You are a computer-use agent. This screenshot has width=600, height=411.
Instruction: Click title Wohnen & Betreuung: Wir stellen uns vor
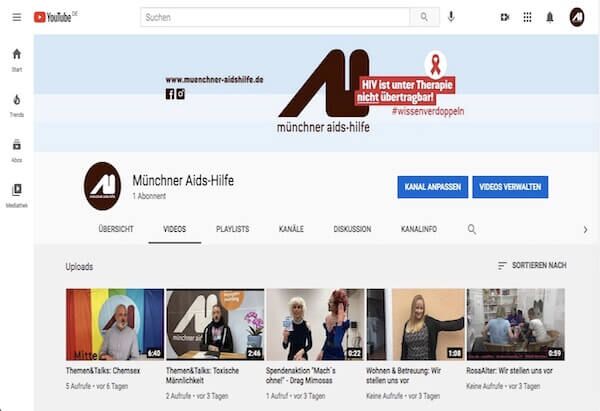[404, 375]
